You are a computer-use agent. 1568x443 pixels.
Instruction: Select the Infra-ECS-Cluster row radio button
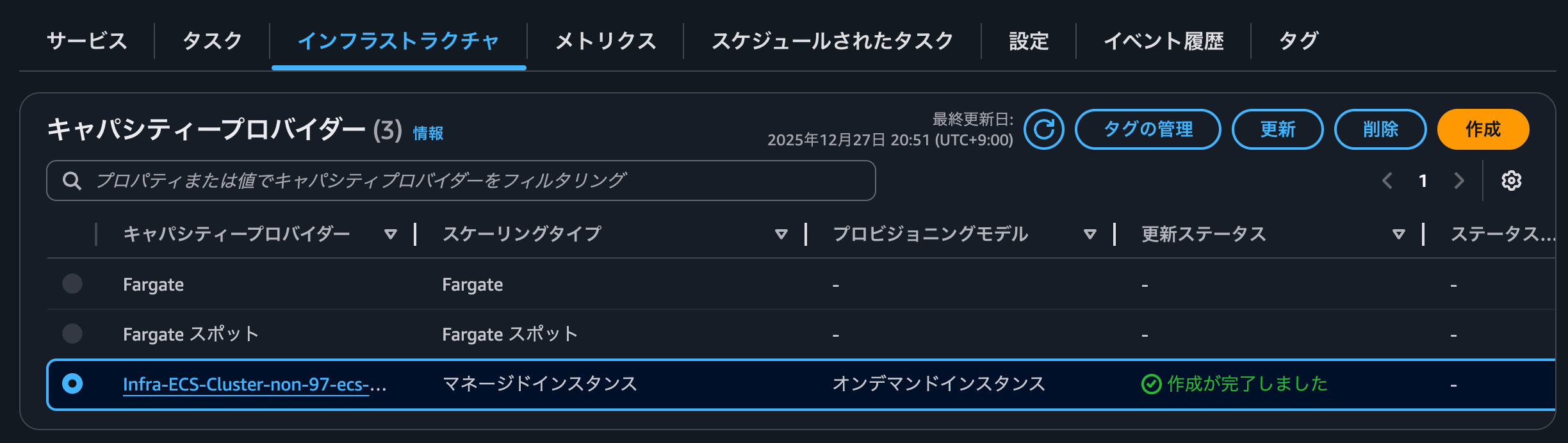click(72, 384)
